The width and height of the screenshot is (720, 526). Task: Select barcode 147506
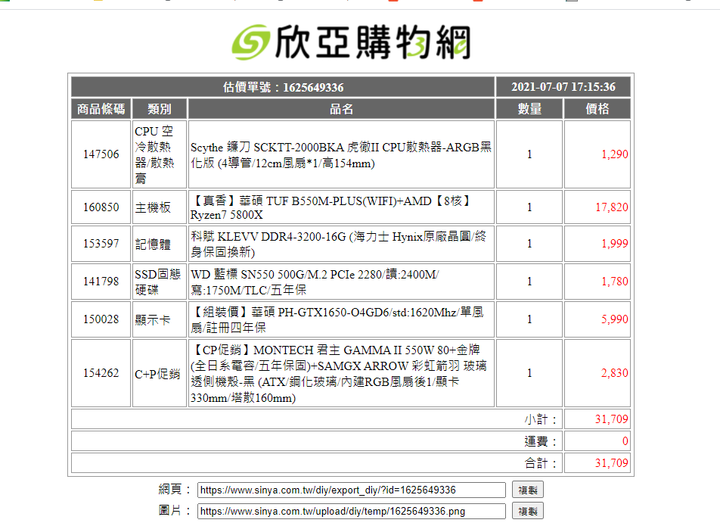tap(101, 154)
